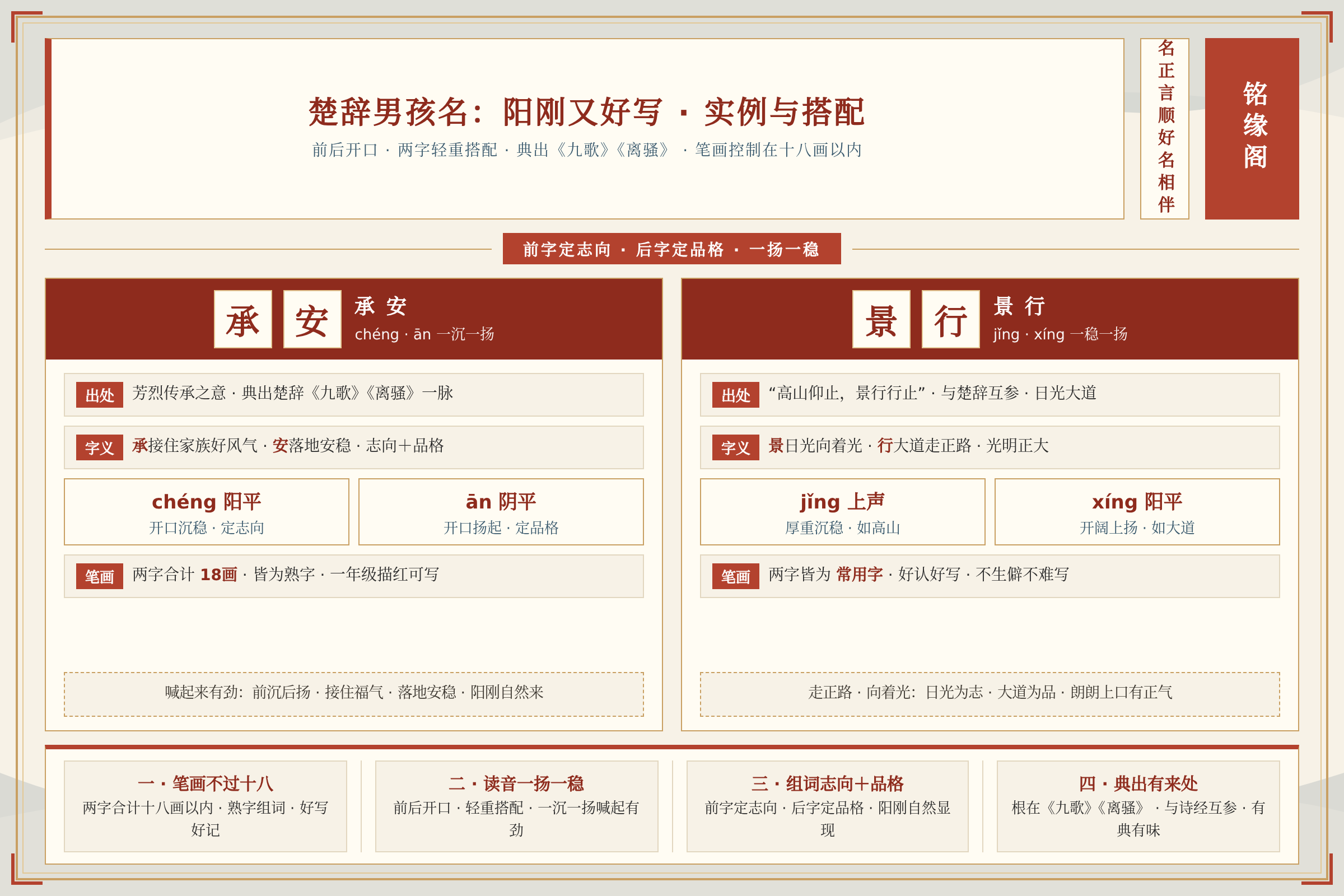Image resolution: width=1344 pixels, height=896 pixels.
Task: Click 出处 tag in 景行 card
Action: pos(735,395)
